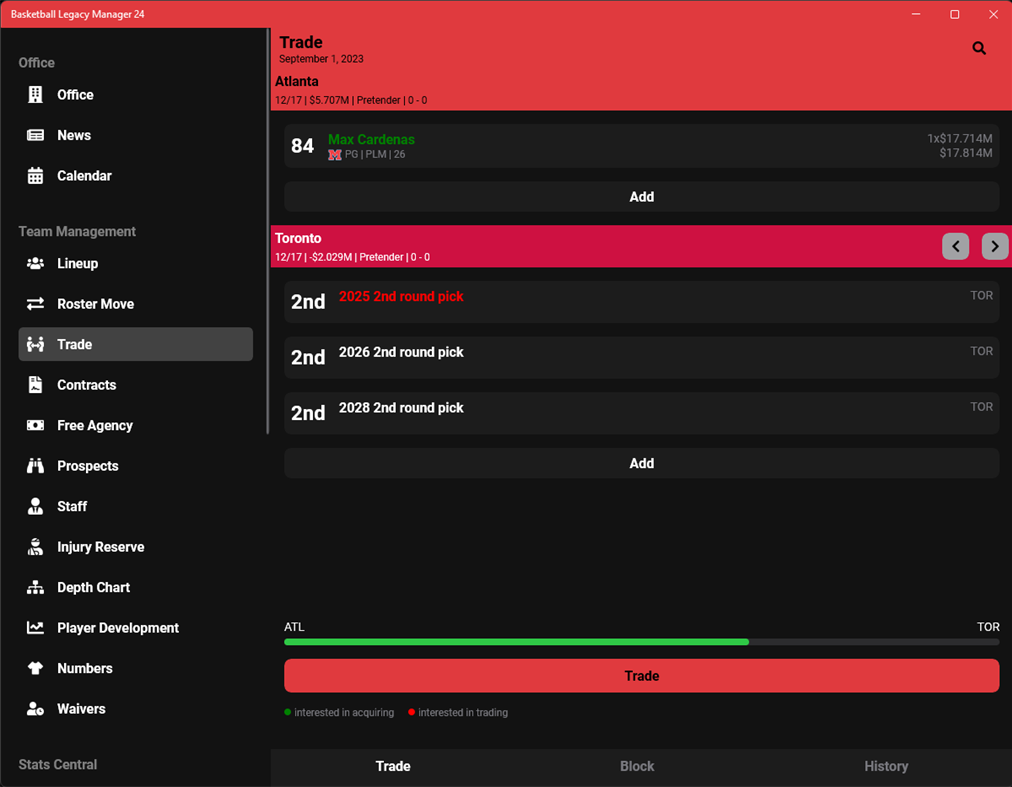Select the 2025 2nd round pick
Image resolution: width=1012 pixels, height=787 pixels.
click(x=642, y=302)
